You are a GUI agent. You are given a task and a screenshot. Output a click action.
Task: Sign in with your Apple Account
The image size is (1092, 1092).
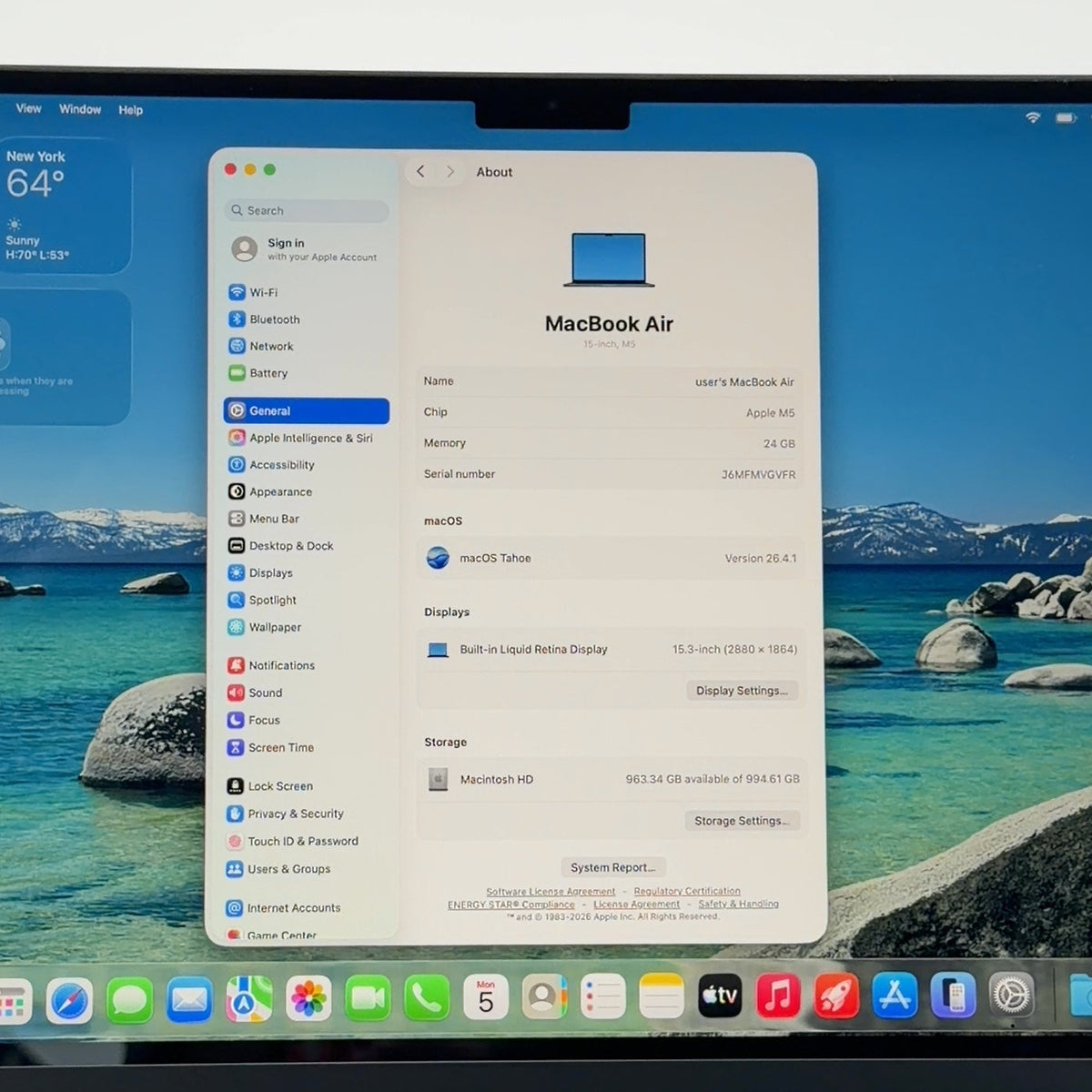tap(306, 249)
